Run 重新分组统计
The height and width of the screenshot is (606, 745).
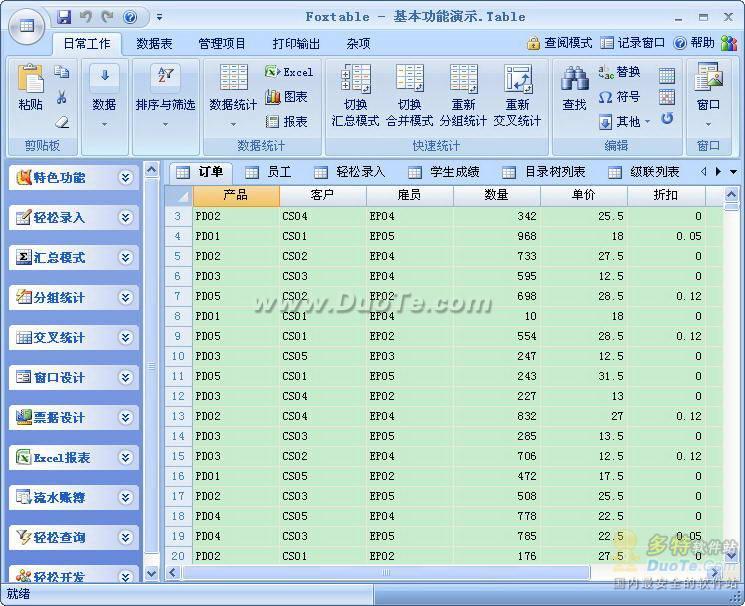463,96
